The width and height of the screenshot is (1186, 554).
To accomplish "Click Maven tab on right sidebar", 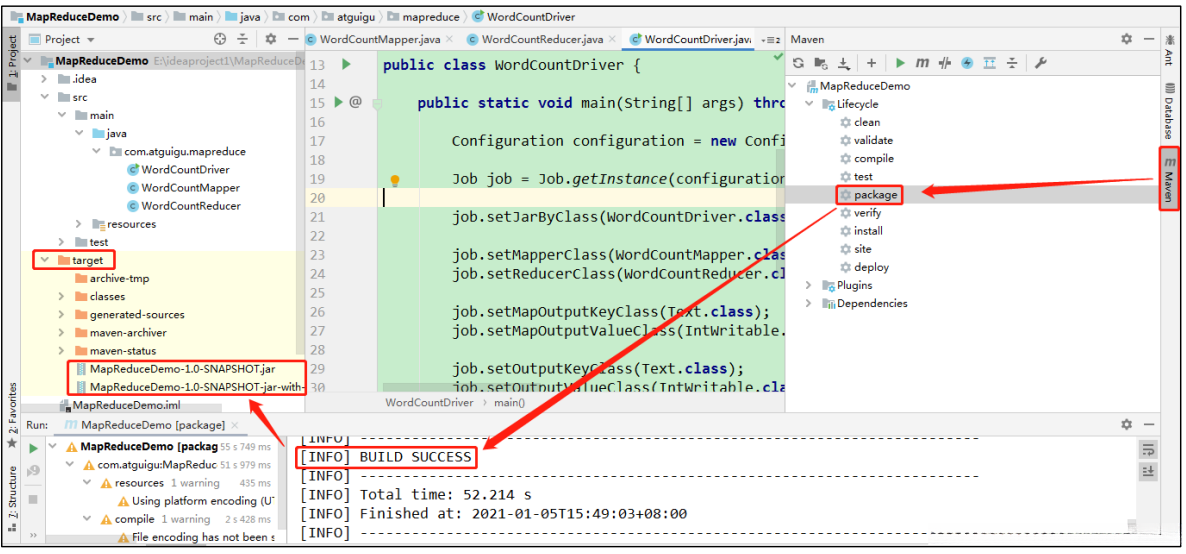I will [1169, 179].
